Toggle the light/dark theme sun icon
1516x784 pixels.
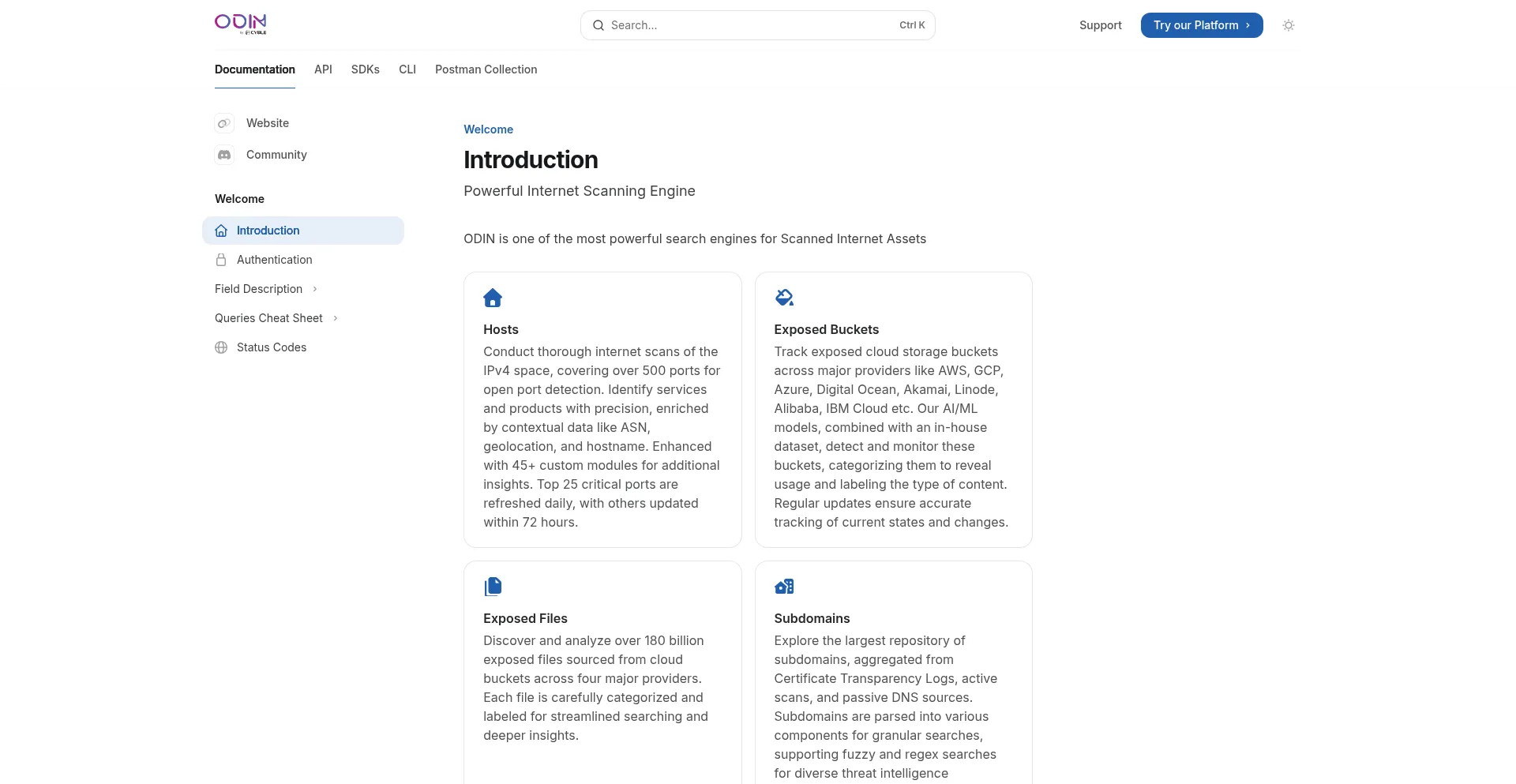1289,25
